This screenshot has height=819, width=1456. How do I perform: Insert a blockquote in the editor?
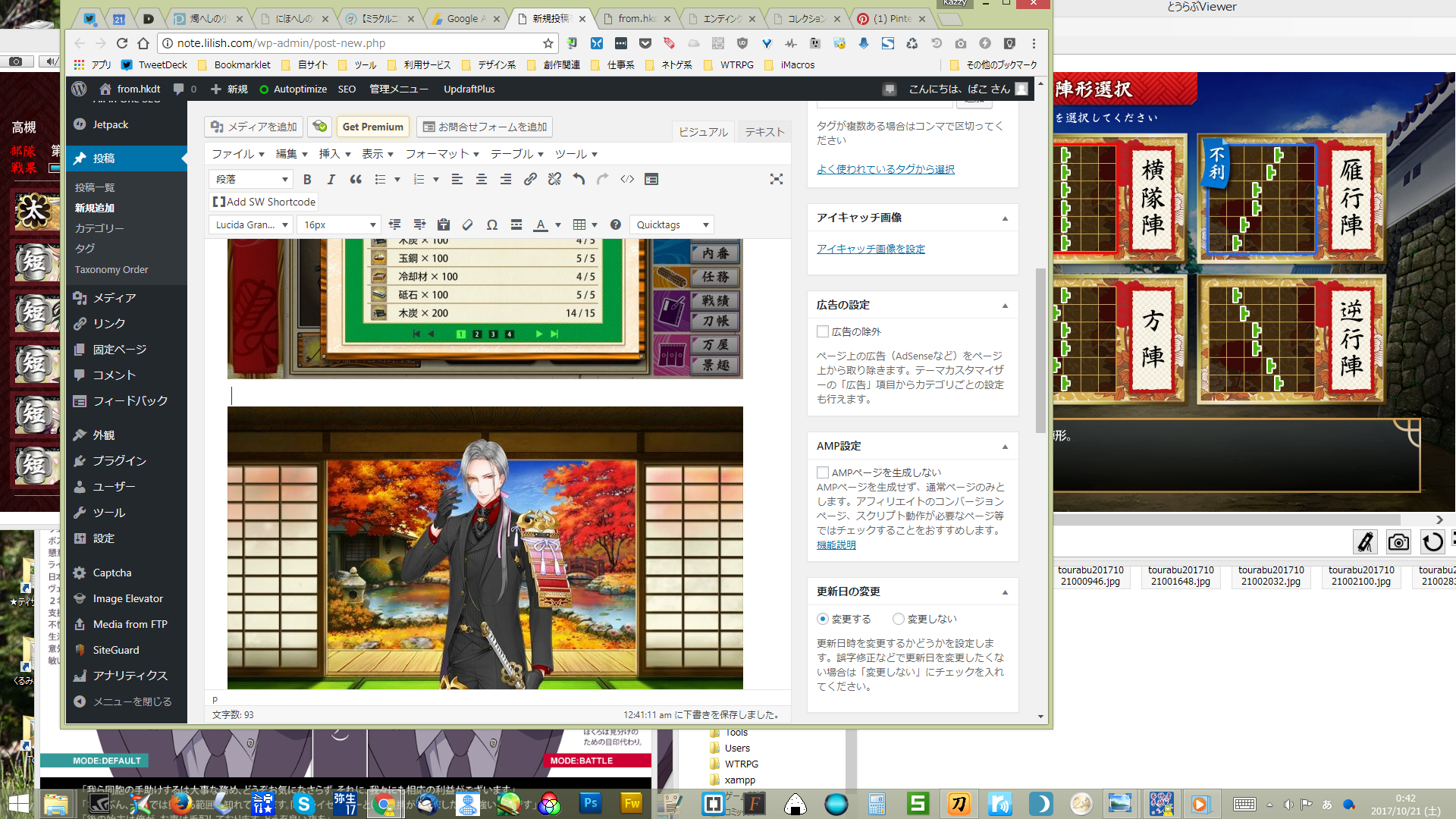click(x=356, y=180)
